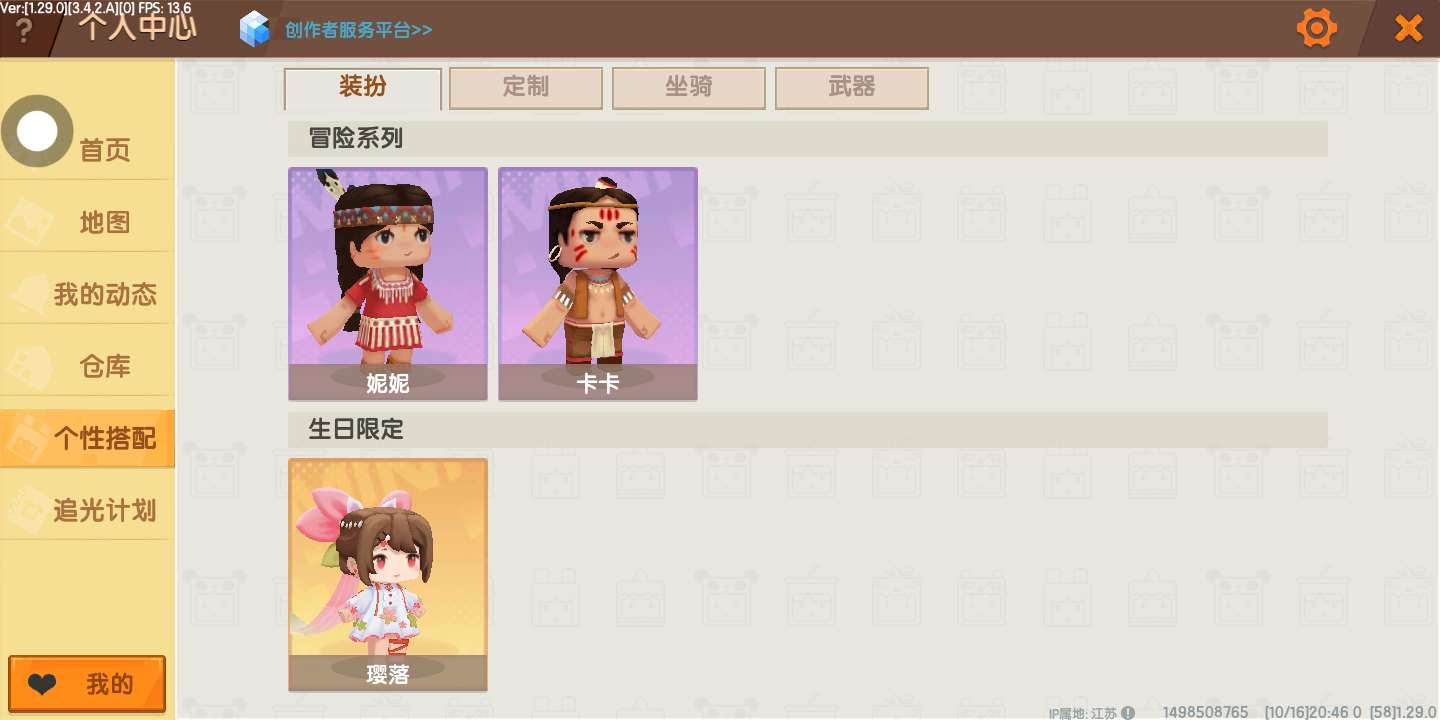
Task: Switch to the 坐骑 tab
Action: [689, 88]
